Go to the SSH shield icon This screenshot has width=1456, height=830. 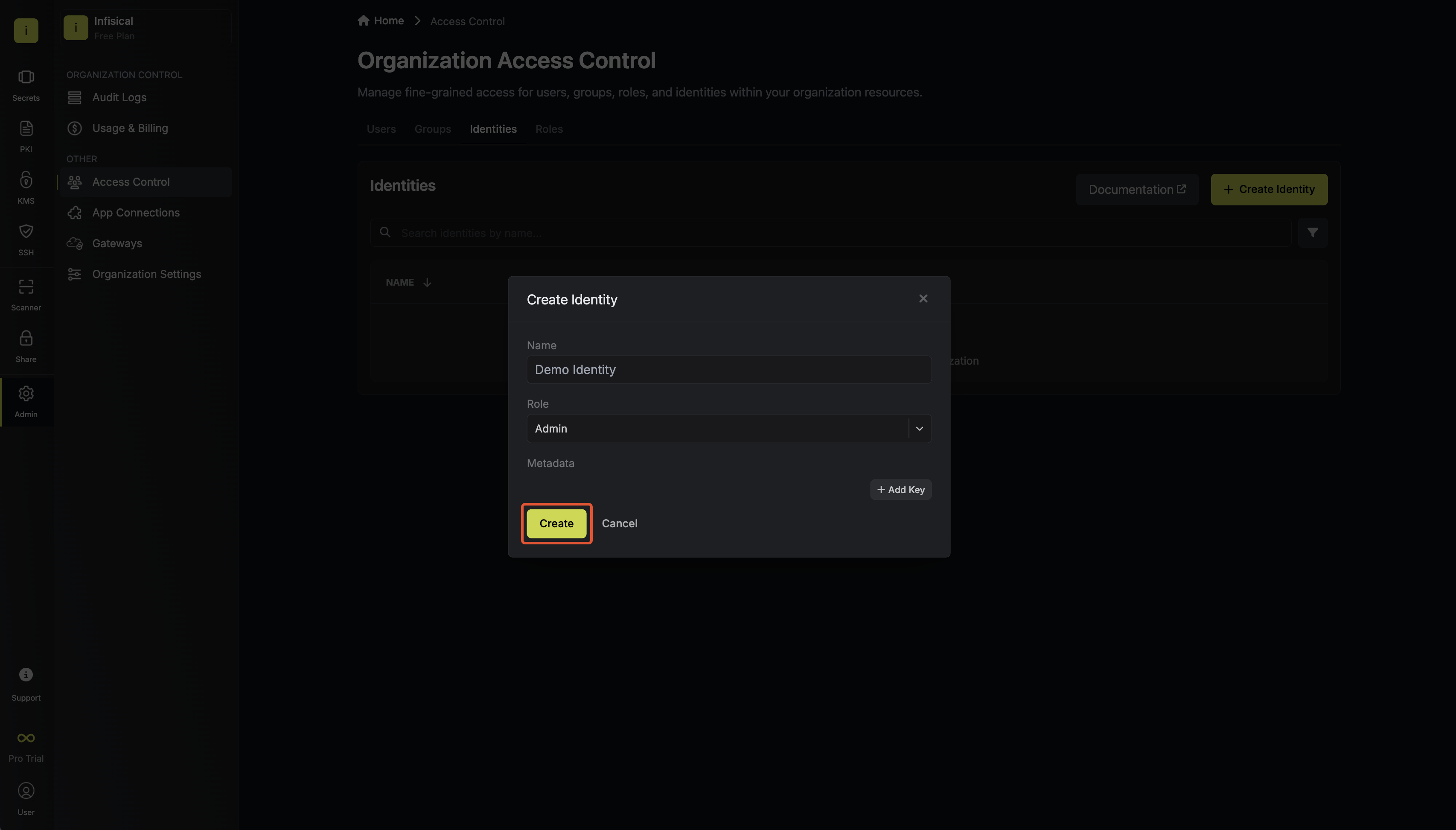[26, 231]
